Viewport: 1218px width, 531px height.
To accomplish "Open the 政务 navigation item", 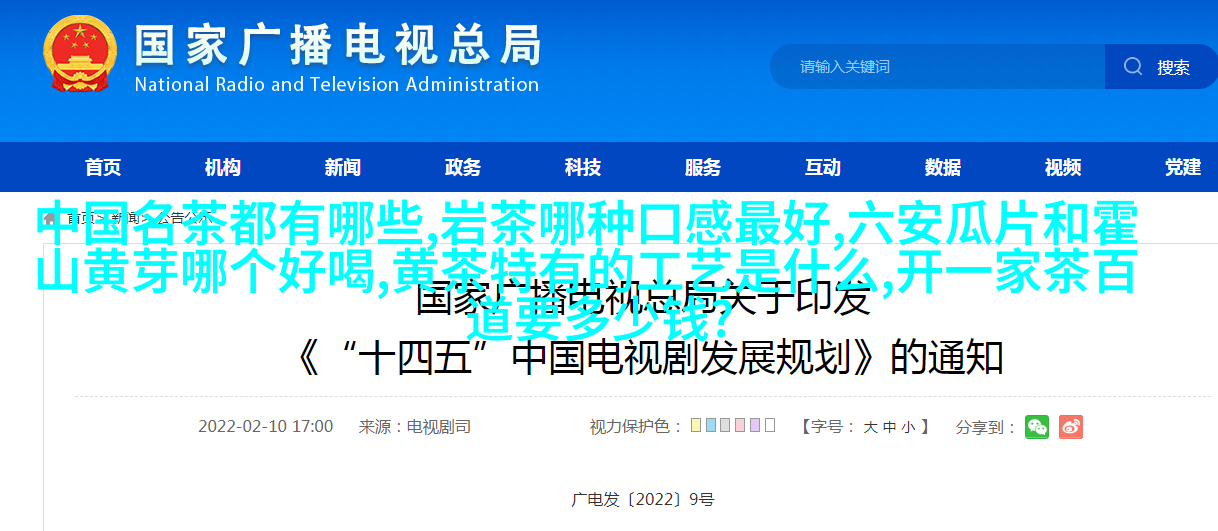I will 463,168.
